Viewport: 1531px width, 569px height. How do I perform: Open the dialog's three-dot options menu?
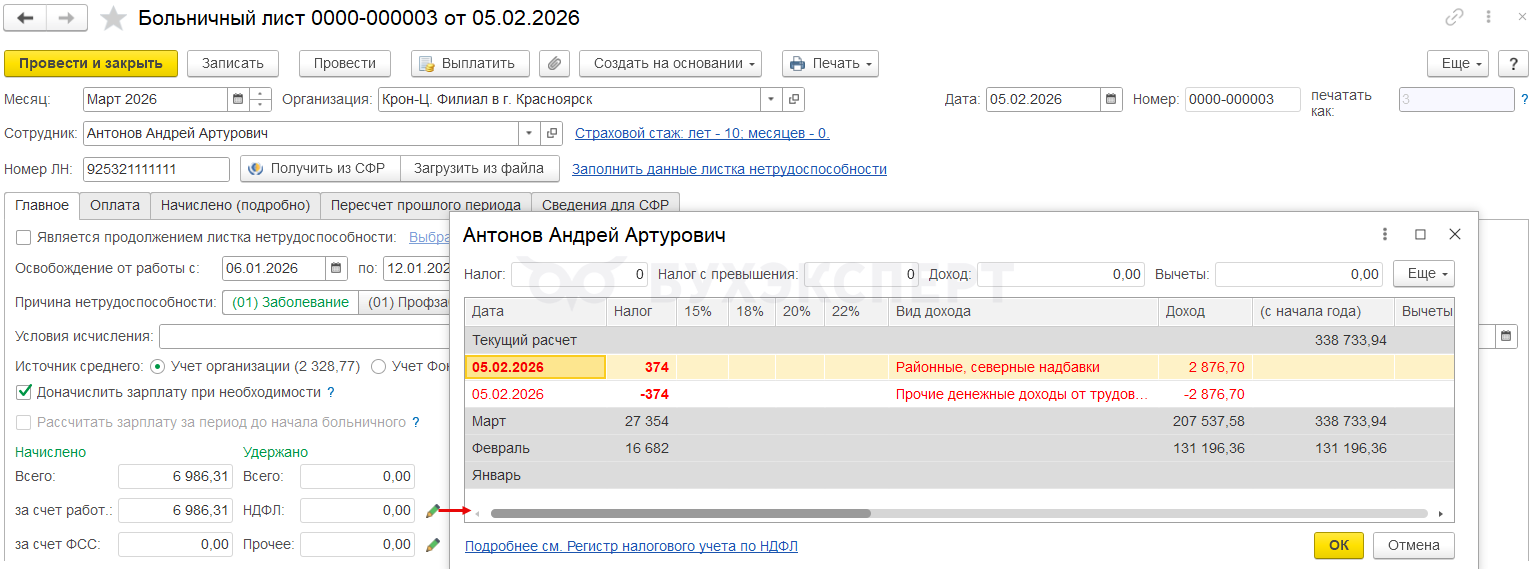pos(1385,234)
